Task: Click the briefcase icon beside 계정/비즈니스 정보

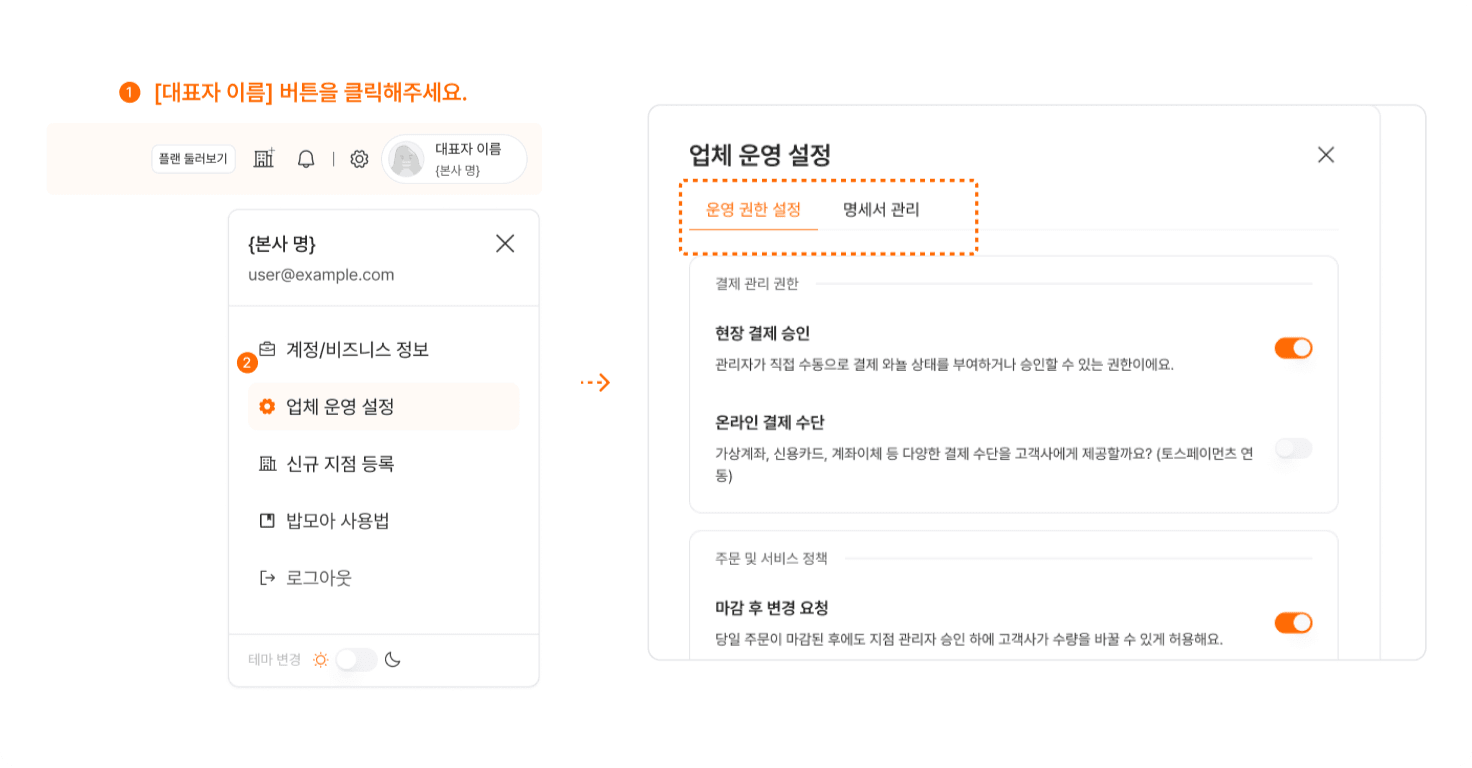Action: click(267, 349)
